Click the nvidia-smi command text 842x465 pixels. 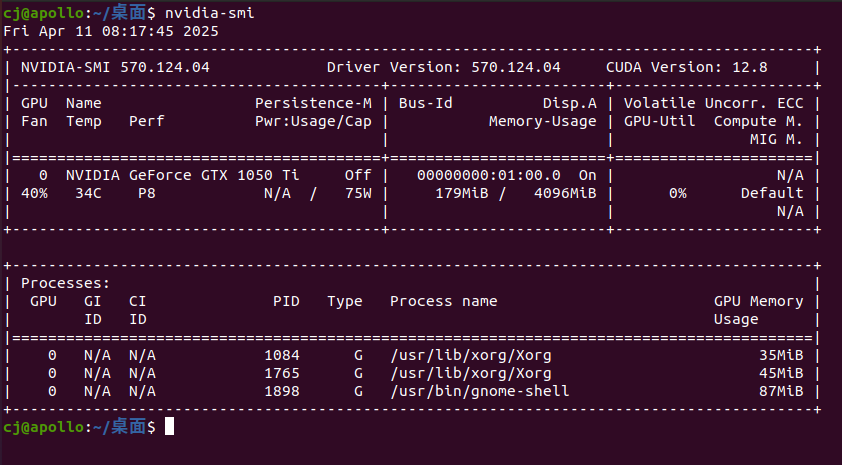(x=209, y=13)
